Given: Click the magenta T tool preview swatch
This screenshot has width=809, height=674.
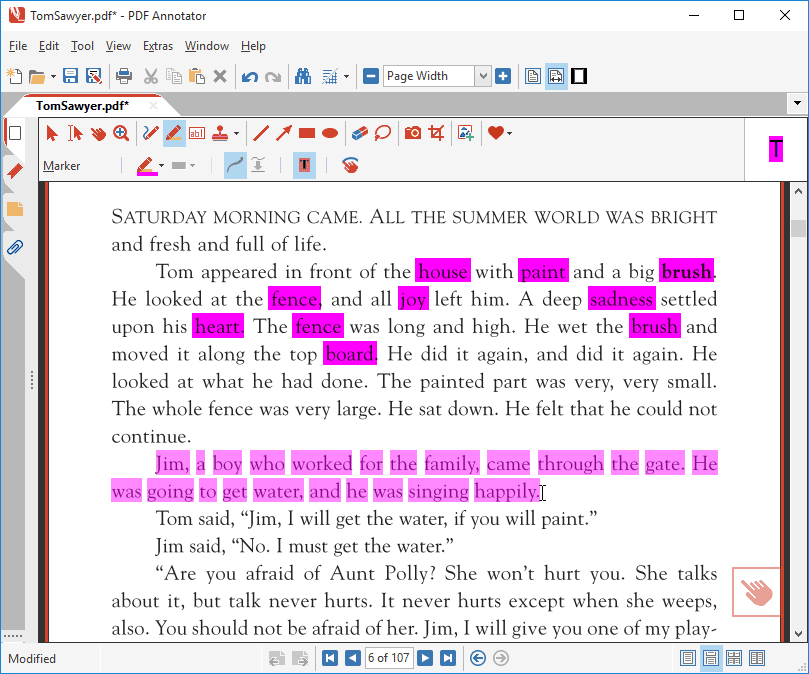Looking at the screenshot, I should click(776, 149).
